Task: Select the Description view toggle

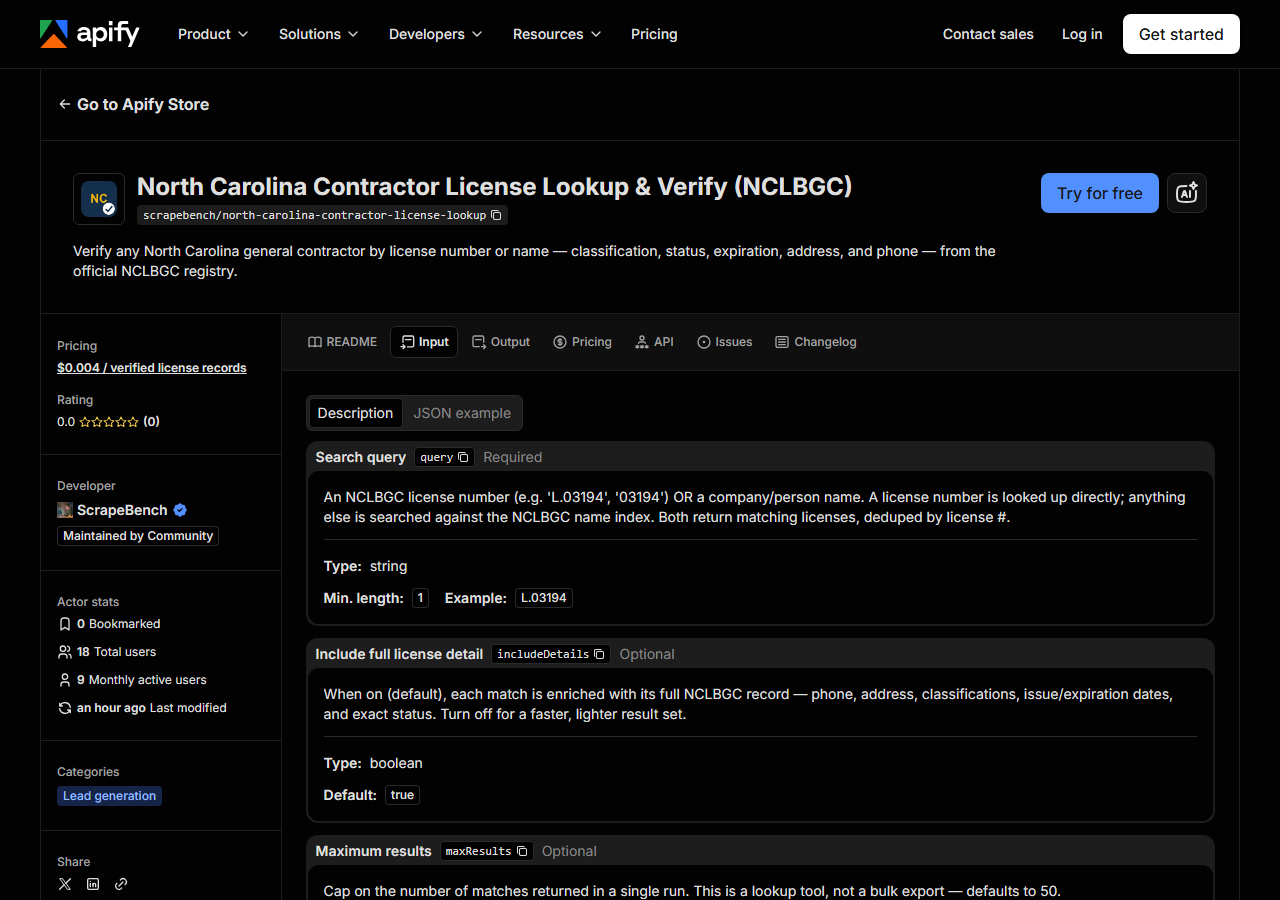Action: tap(355, 413)
